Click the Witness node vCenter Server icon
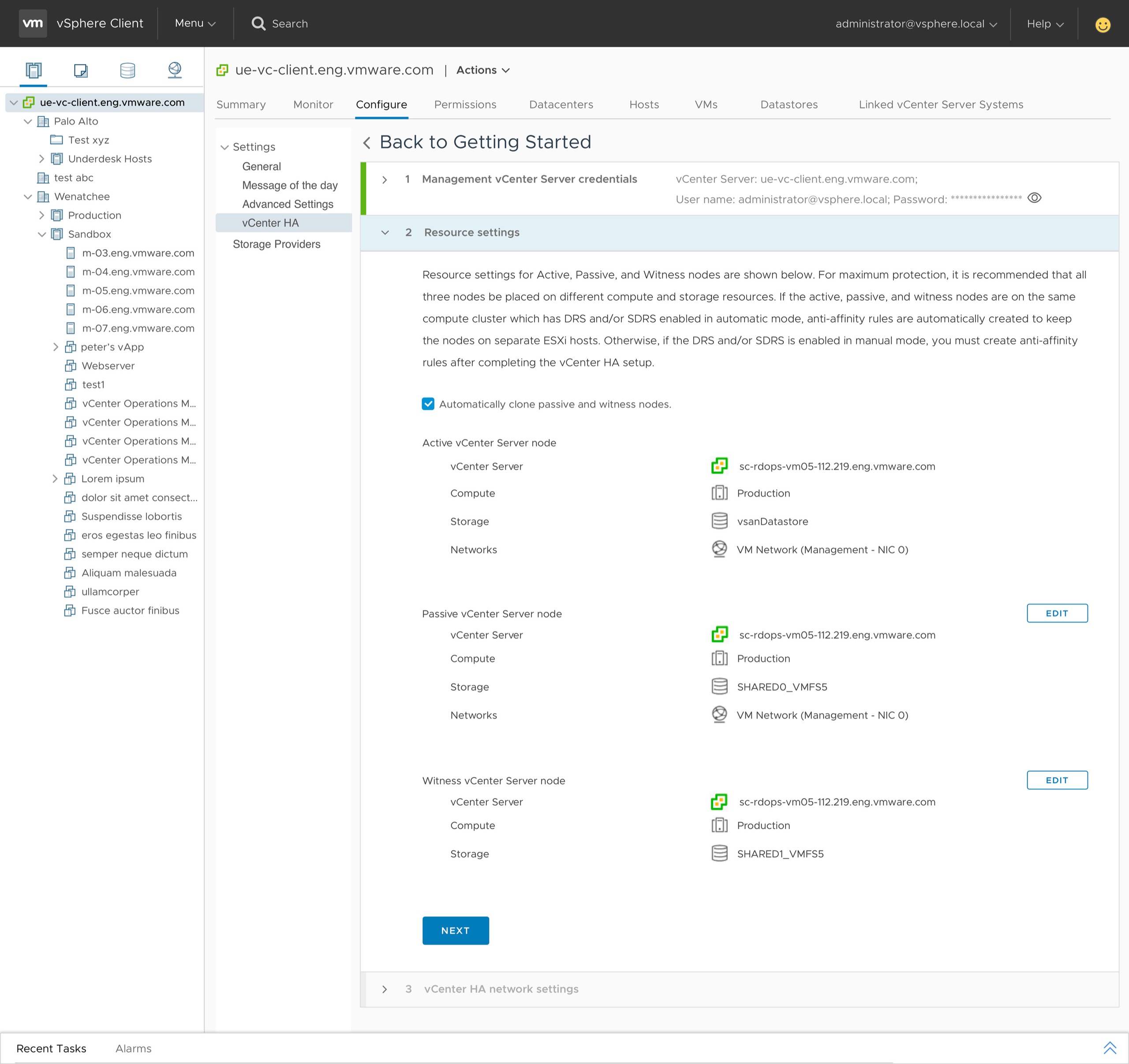The width and height of the screenshot is (1129, 1064). 720,801
